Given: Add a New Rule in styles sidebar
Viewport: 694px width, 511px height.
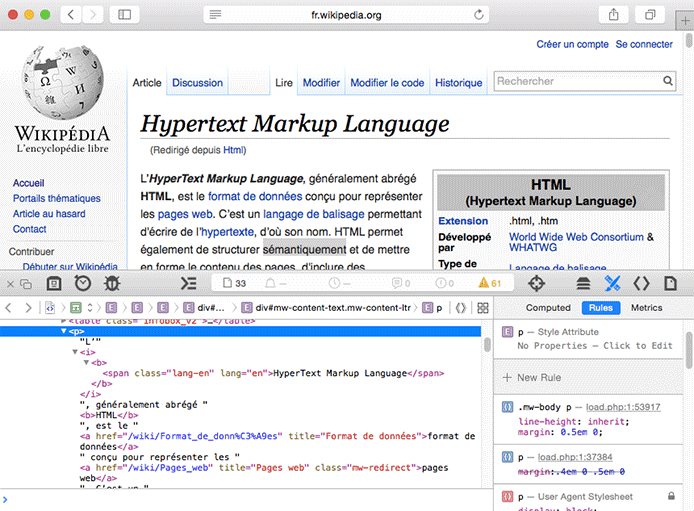Looking at the screenshot, I should point(532,377).
